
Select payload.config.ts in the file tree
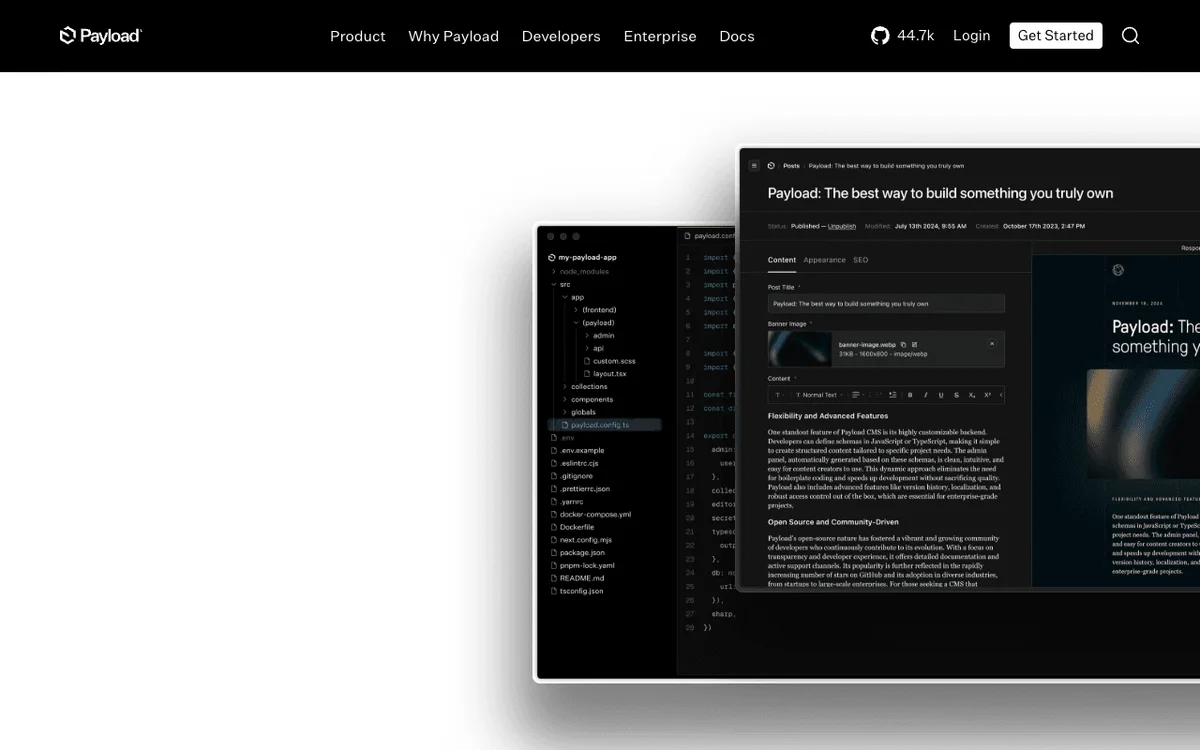(604, 425)
